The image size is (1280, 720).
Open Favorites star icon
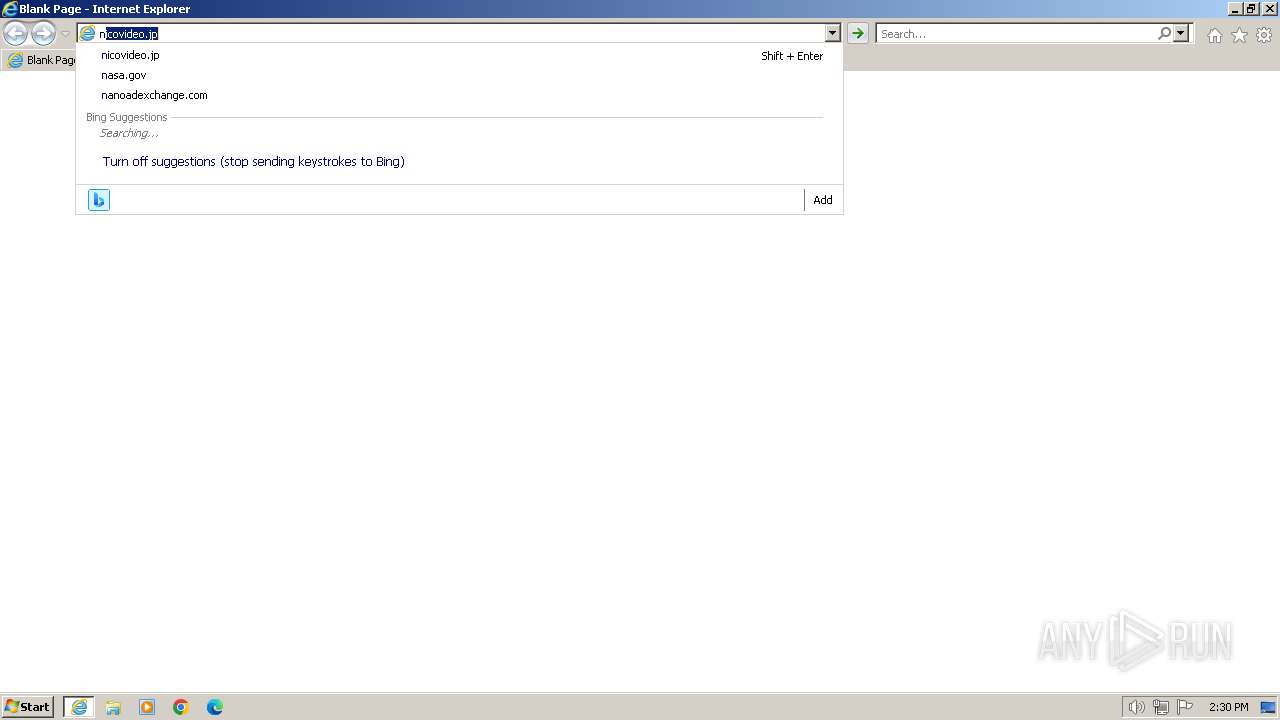[x=1239, y=35]
